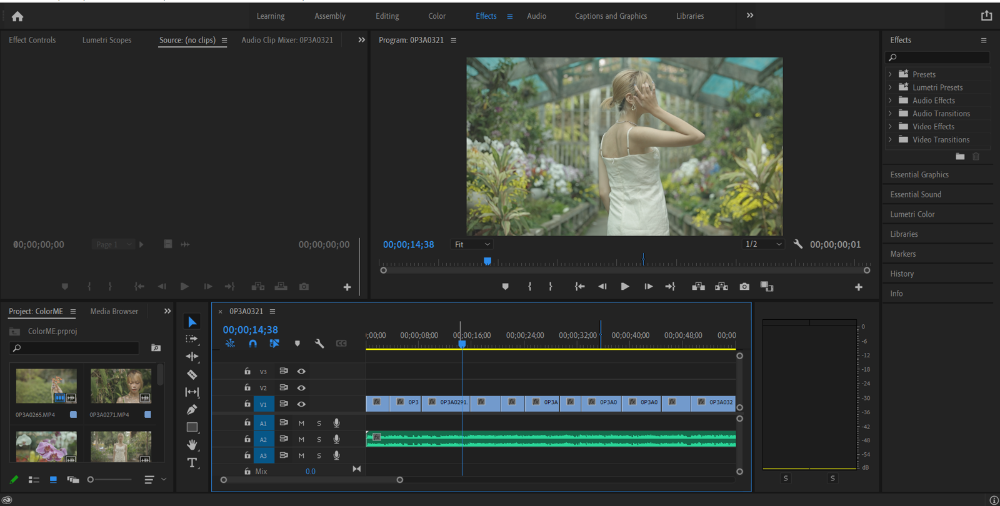The height and width of the screenshot is (506, 1000).
Task: Toggle V2 track lock
Action: (247, 387)
